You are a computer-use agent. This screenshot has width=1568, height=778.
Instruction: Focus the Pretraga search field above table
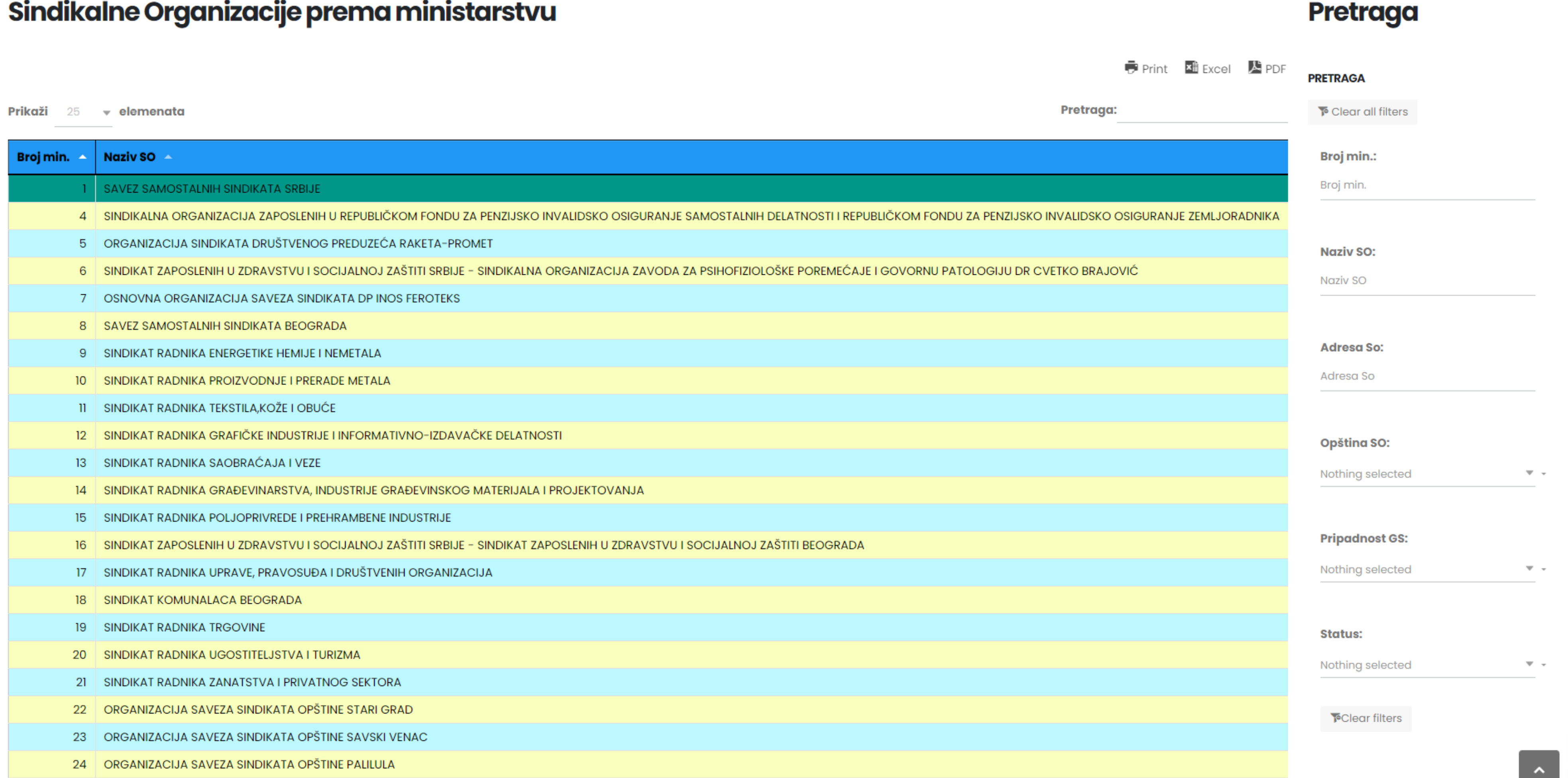(1202, 111)
